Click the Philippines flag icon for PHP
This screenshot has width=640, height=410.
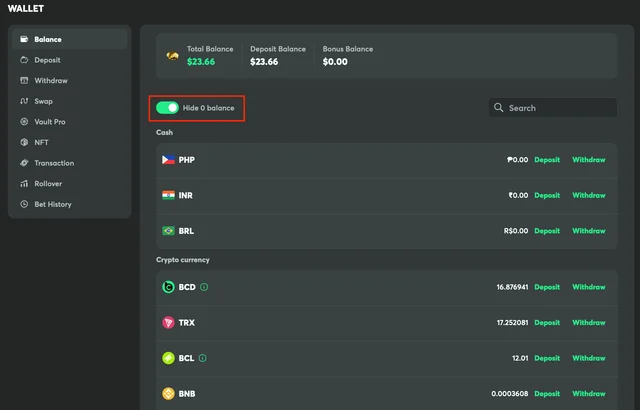(x=168, y=160)
